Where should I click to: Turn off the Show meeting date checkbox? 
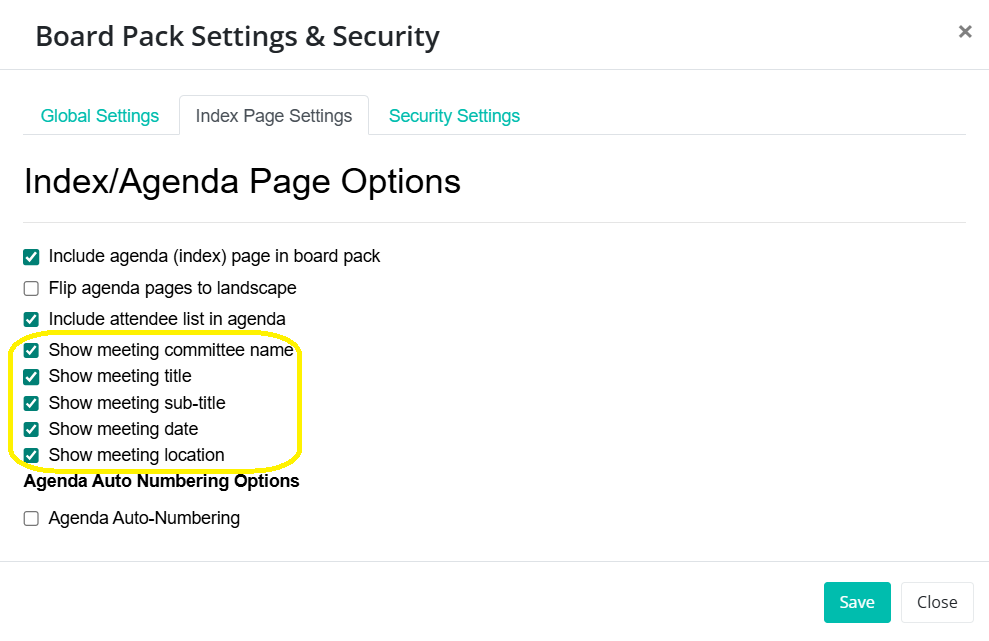point(31,430)
